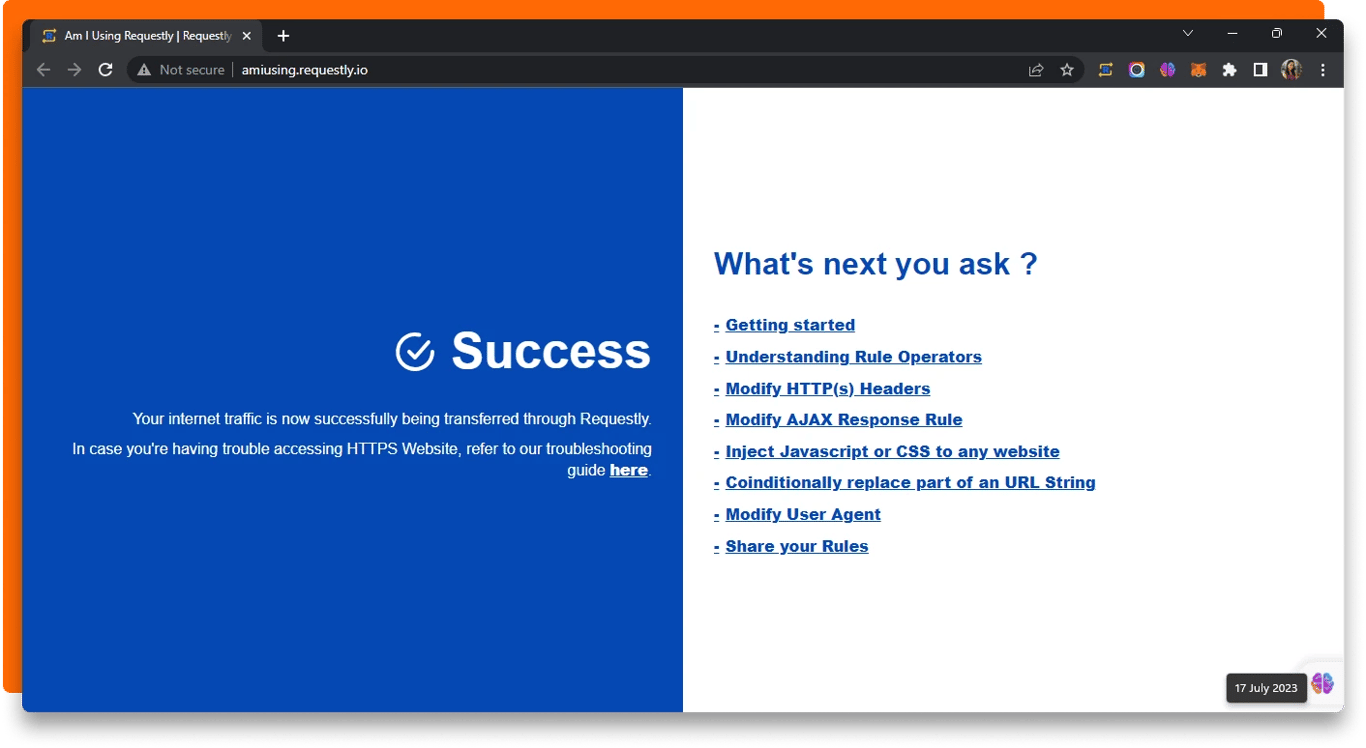Open the Modify User Agent link
The image size is (1366, 748).
[803, 515]
